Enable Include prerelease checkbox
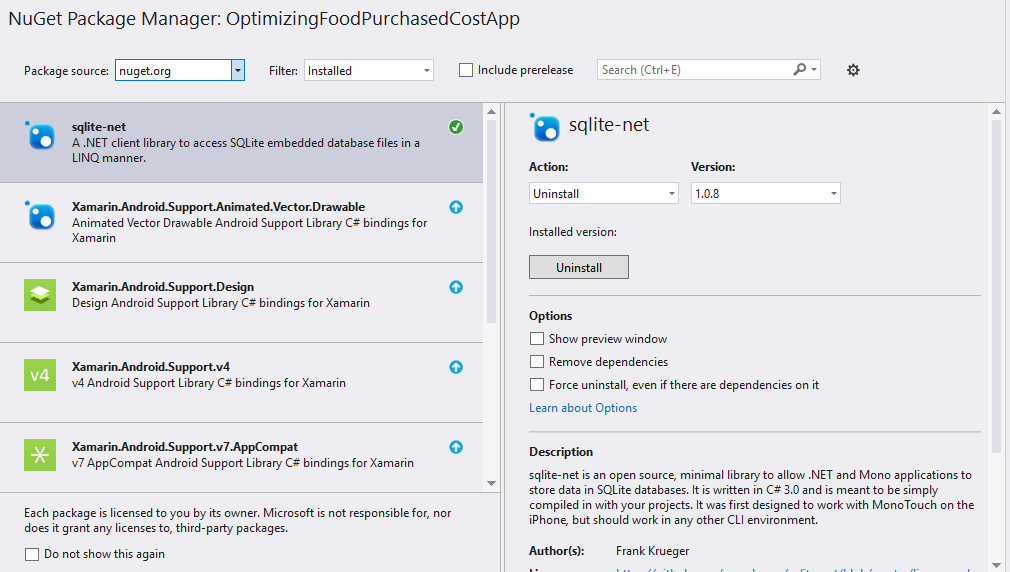The image size is (1010, 572). pyautogui.click(x=466, y=70)
